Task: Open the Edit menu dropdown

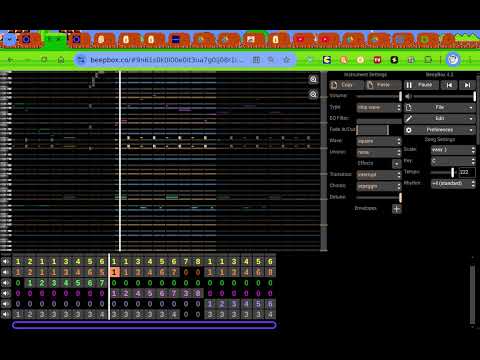Action: tap(439, 119)
